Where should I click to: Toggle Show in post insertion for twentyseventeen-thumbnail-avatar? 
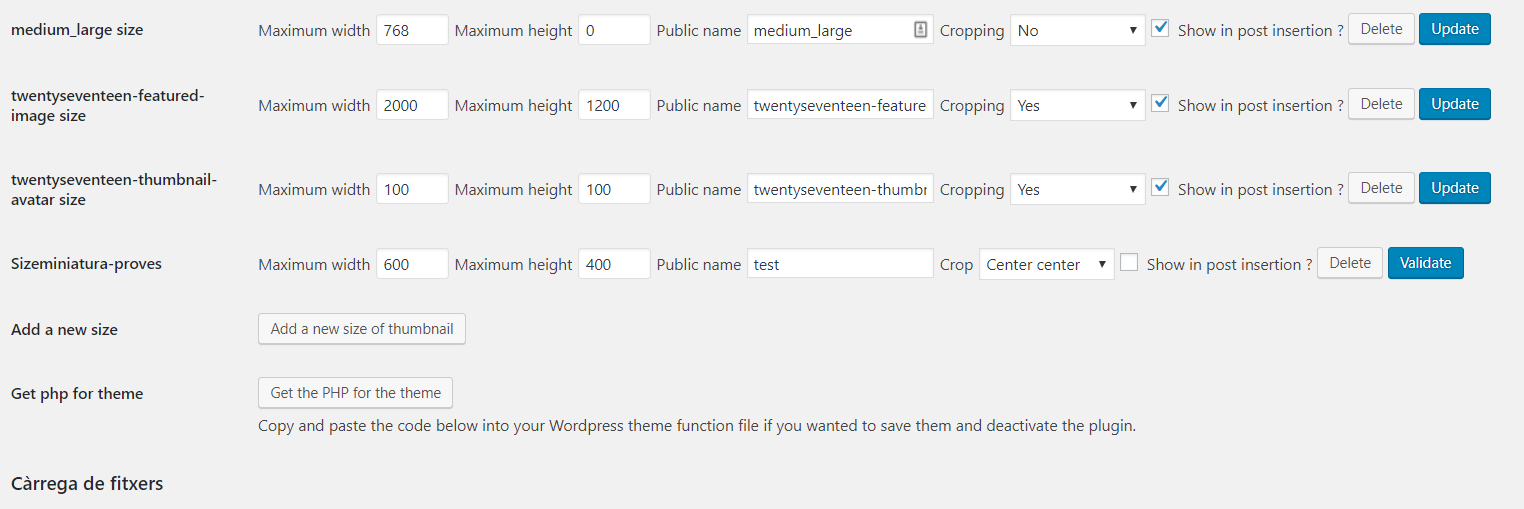pos(1160,187)
